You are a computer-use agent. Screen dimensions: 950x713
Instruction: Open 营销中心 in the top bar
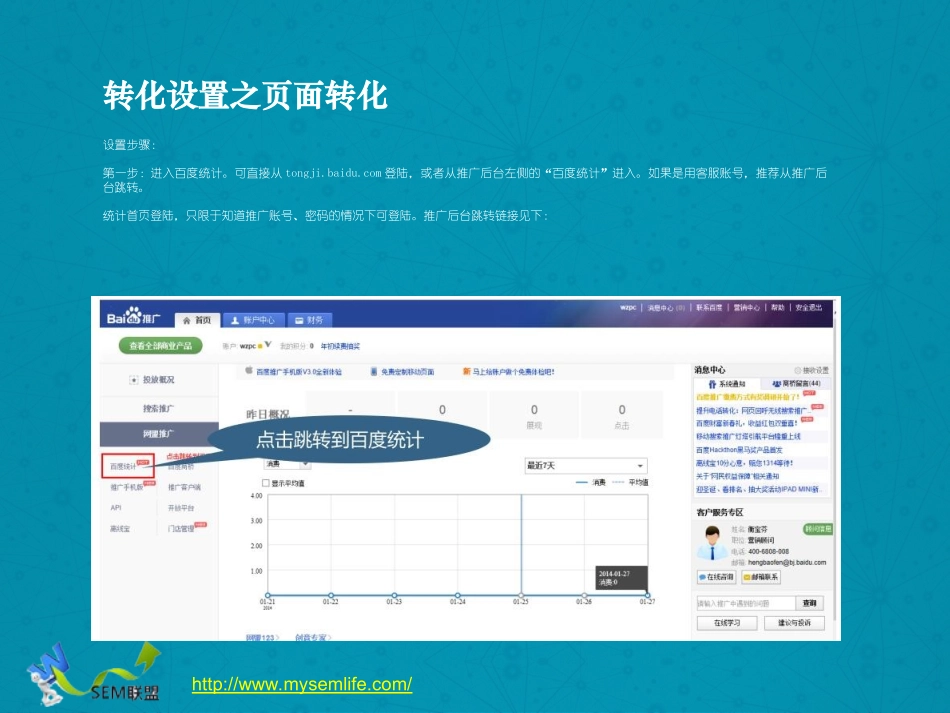pyautogui.click(x=746, y=308)
